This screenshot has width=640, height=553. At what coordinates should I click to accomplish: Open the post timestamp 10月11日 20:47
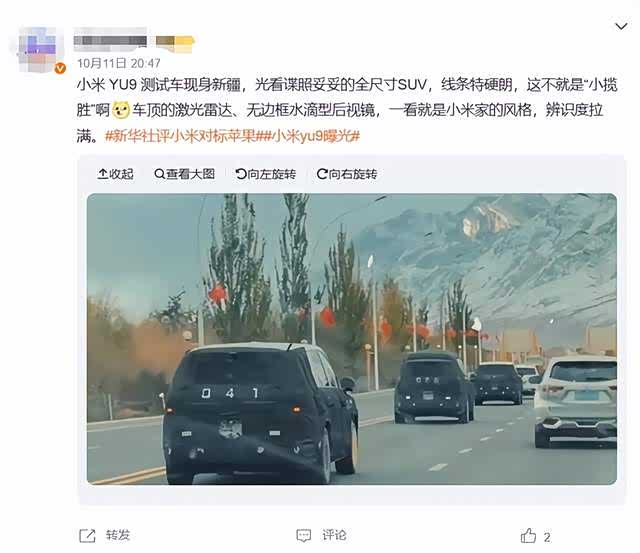(x=119, y=63)
